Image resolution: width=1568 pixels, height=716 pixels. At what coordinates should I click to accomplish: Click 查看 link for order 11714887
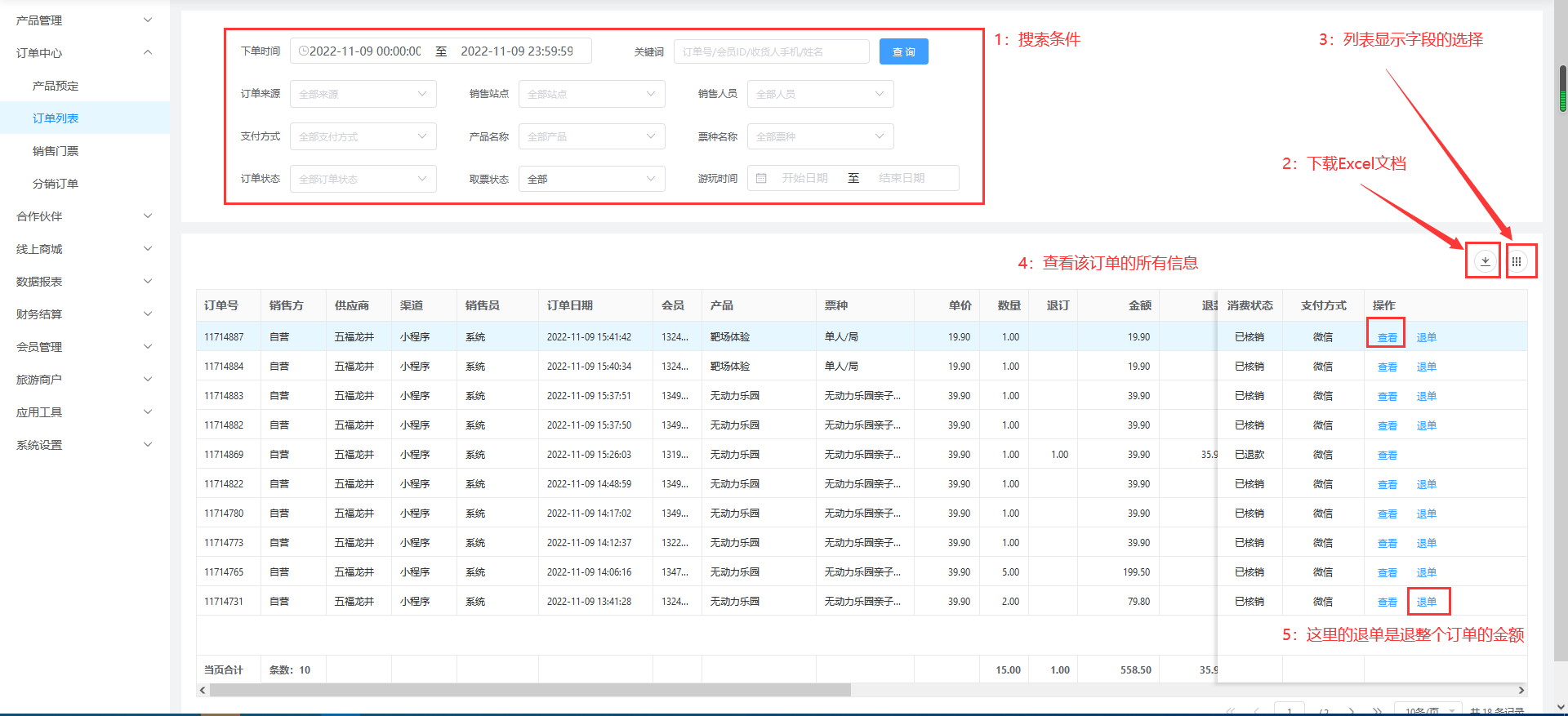tap(1387, 337)
